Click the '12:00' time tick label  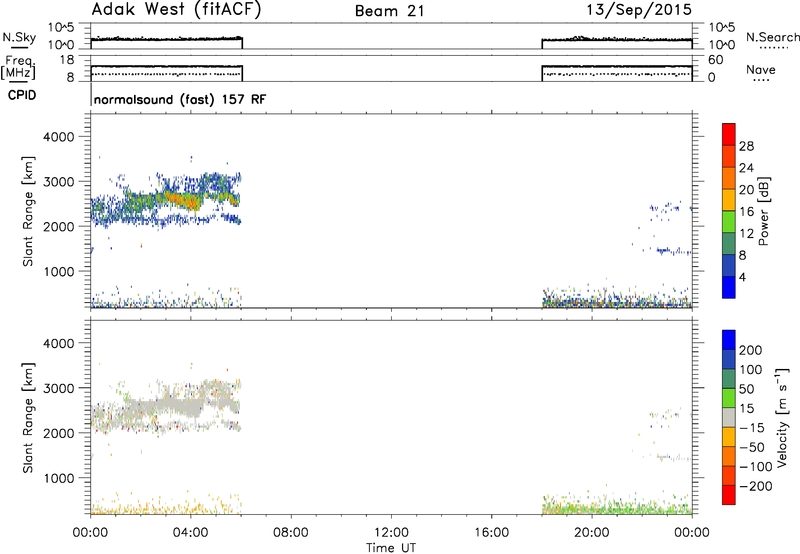(x=391, y=533)
